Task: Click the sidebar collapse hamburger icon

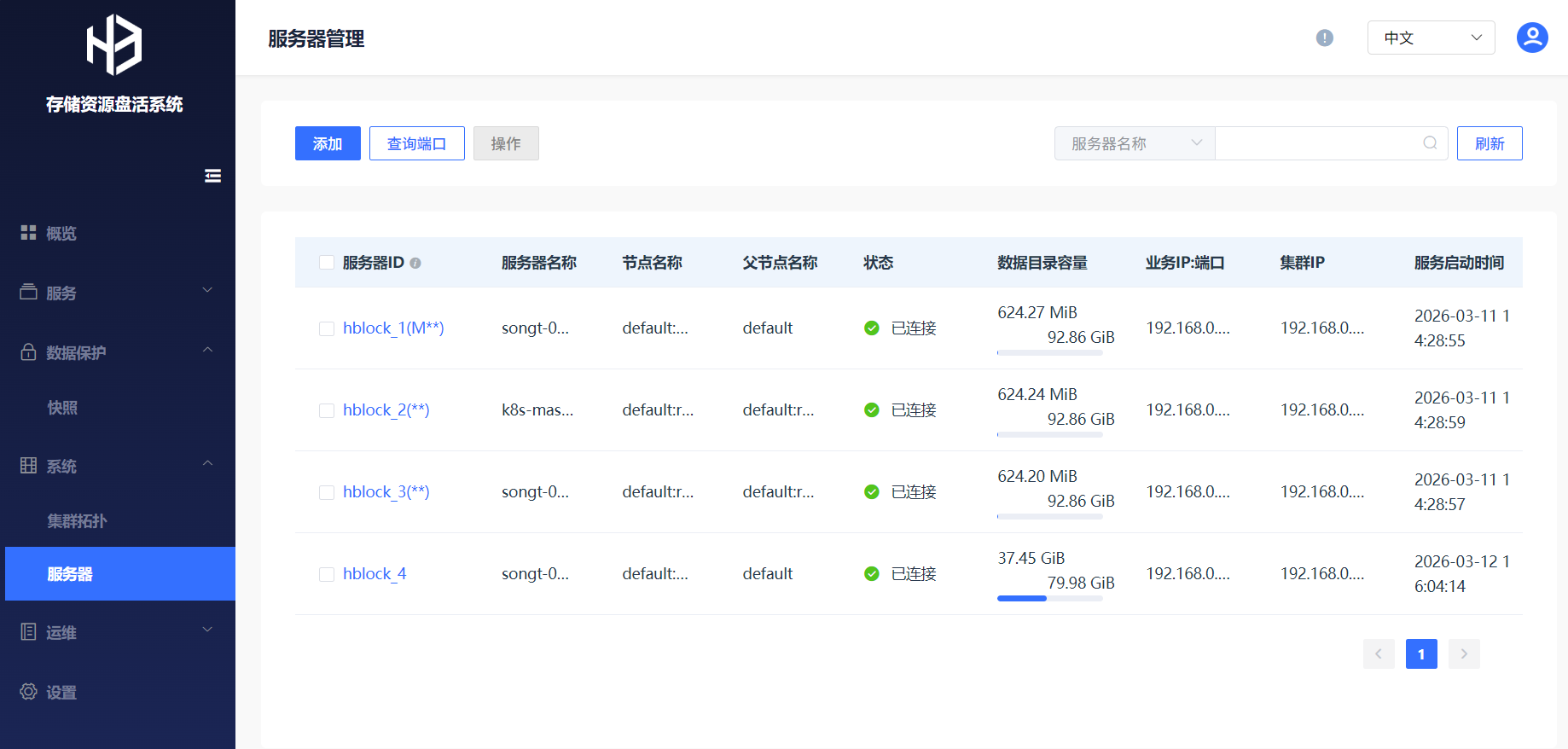Action: 212,176
